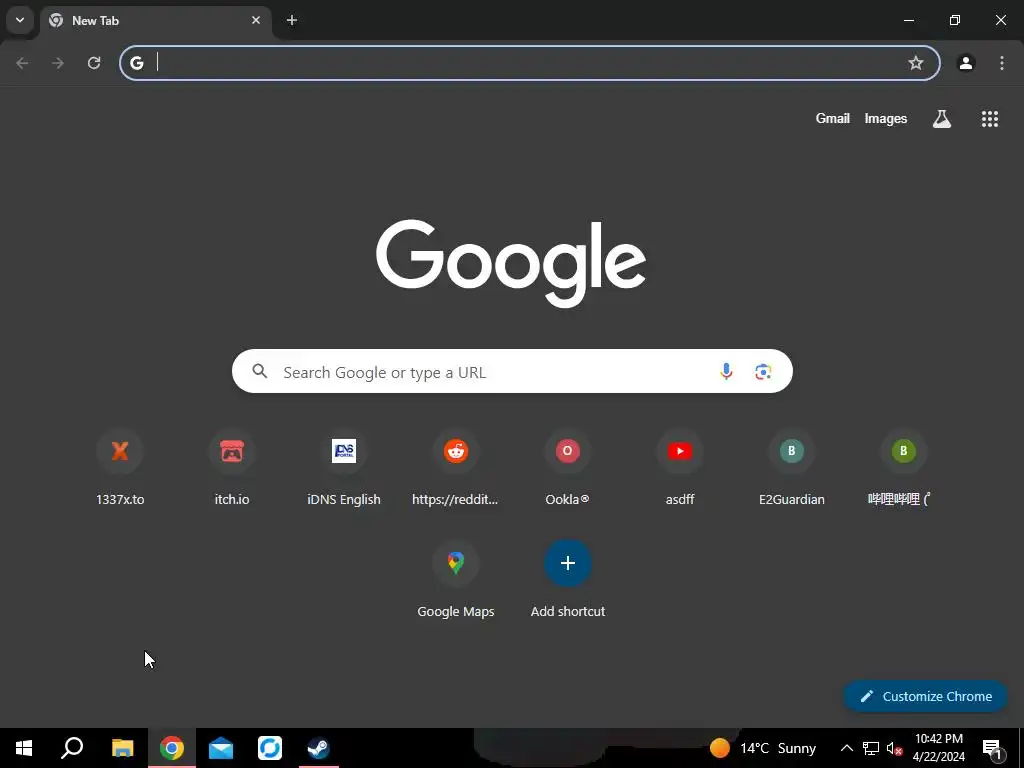
Task: Focus the address bar field
Action: (x=530, y=63)
